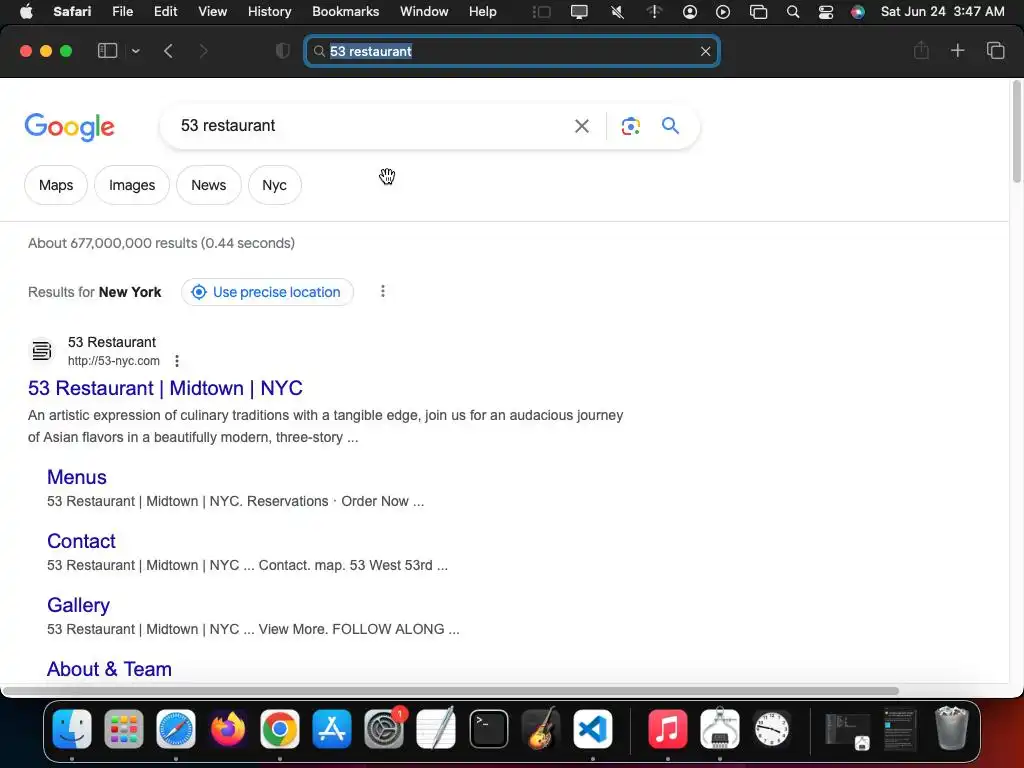Open the Contact sitelink

[81, 541]
